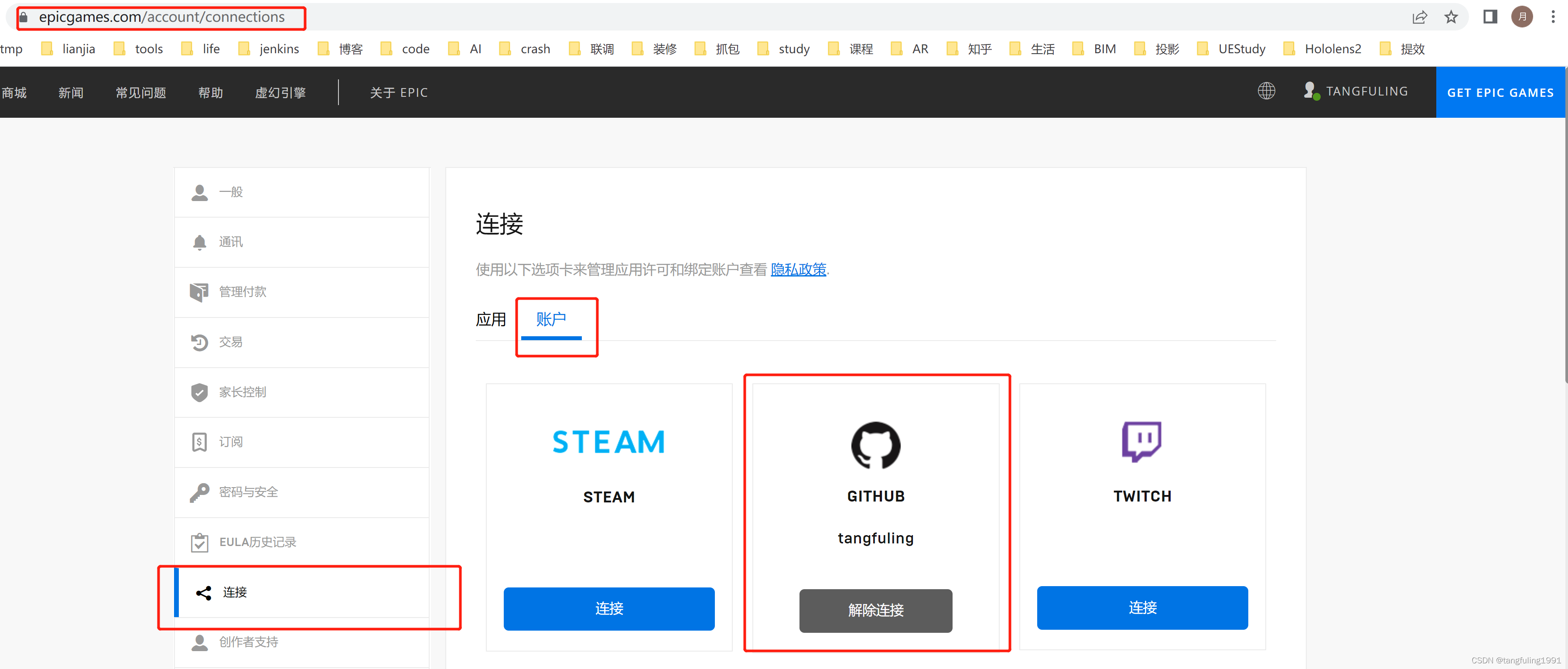Open 帮助 in the top navigation
Viewport: 1568px width, 669px height.
[x=211, y=92]
